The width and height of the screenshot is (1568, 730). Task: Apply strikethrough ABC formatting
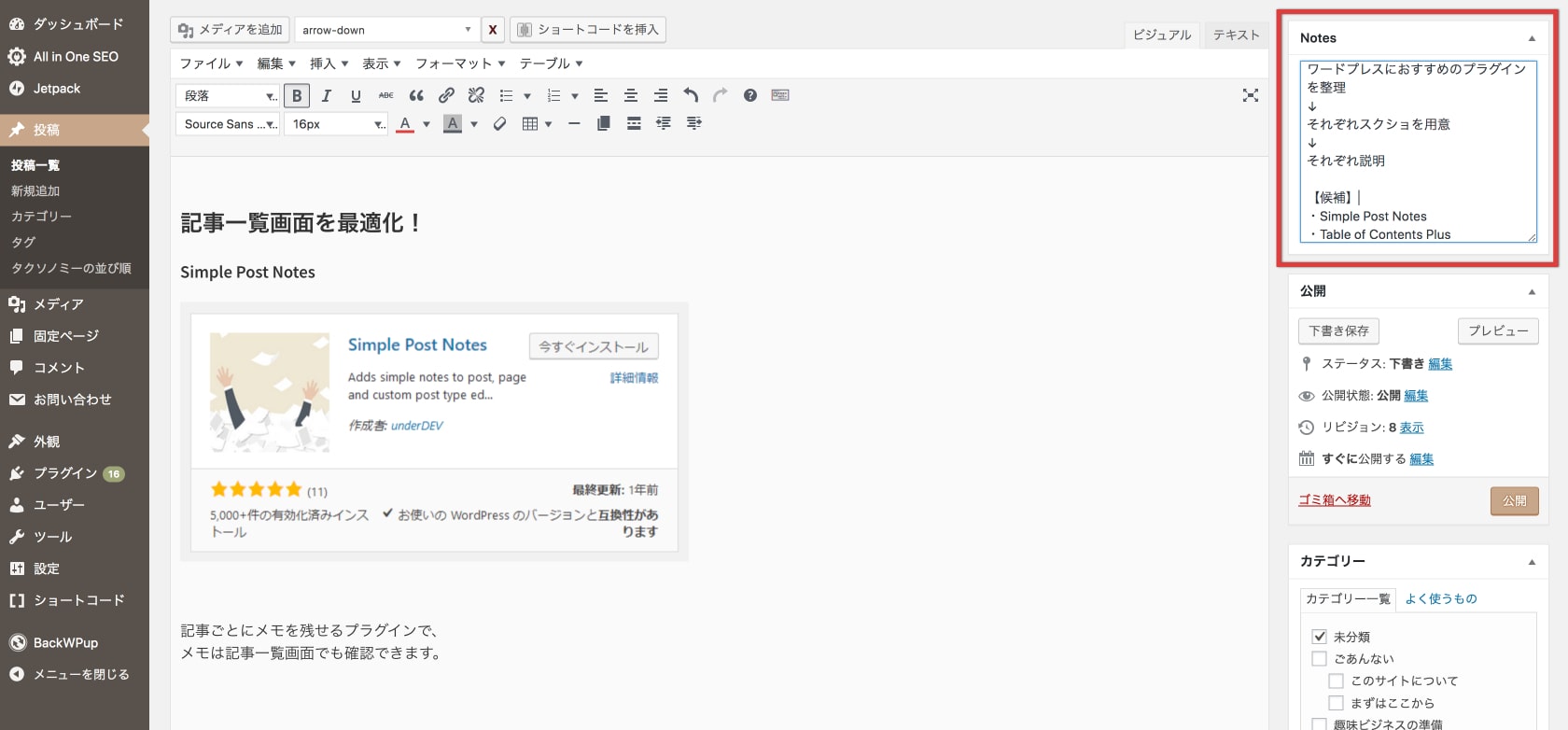385,95
